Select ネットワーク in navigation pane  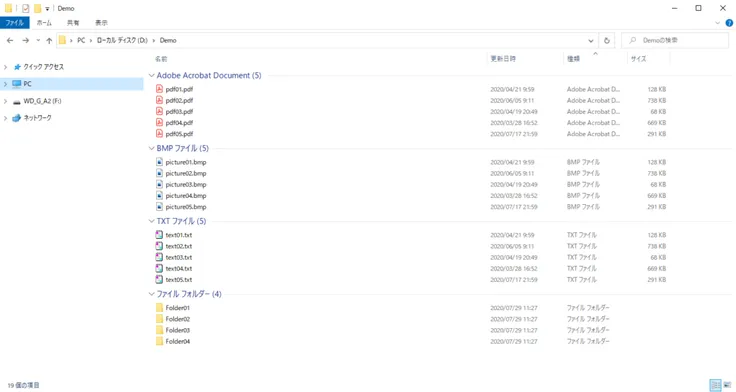coord(37,118)
